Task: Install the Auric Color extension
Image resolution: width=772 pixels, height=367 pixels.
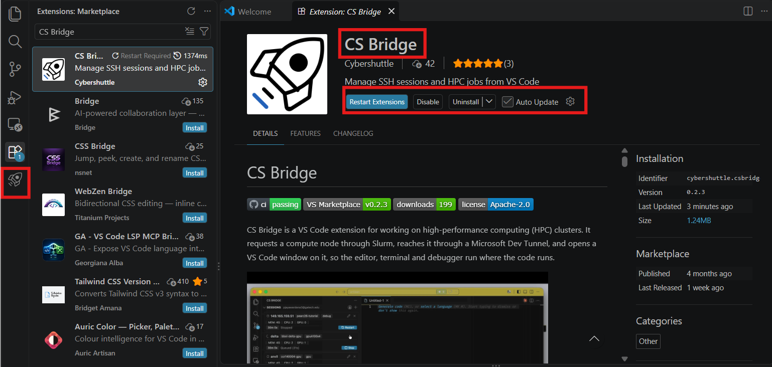Action: (x=194, y=353)
